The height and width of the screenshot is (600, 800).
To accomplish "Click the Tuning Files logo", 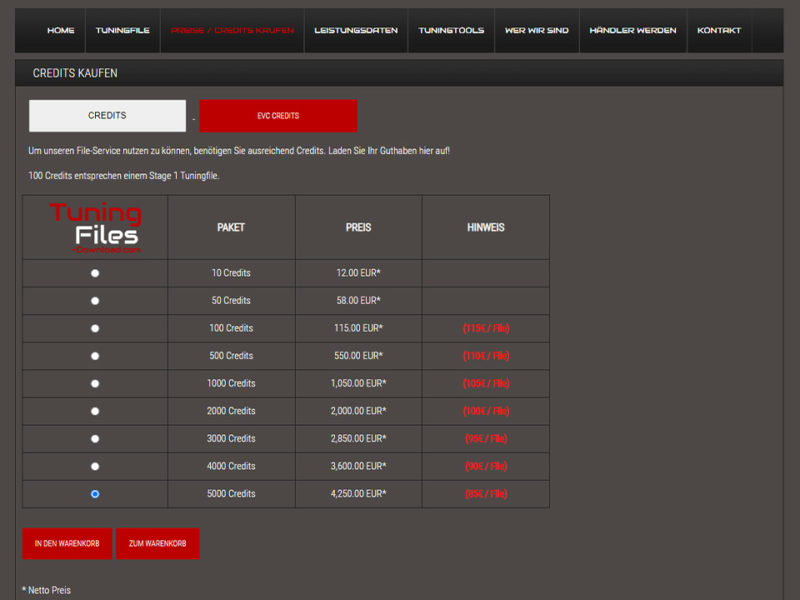I will click(x=95, y=227).
